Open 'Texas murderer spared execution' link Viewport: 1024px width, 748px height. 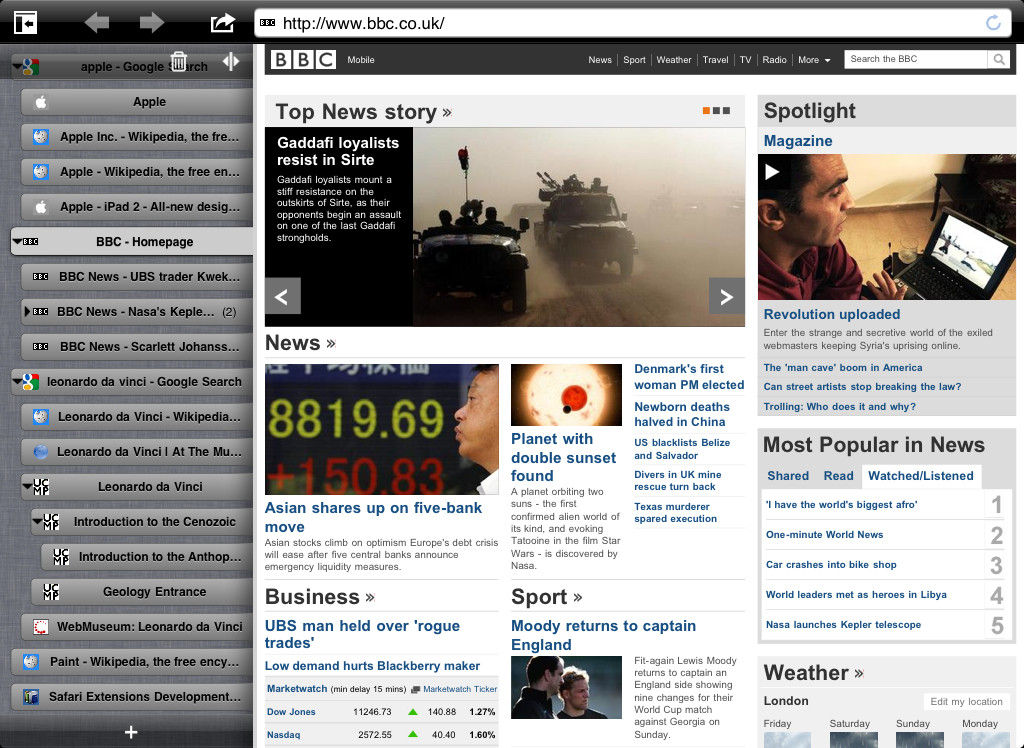676,513
